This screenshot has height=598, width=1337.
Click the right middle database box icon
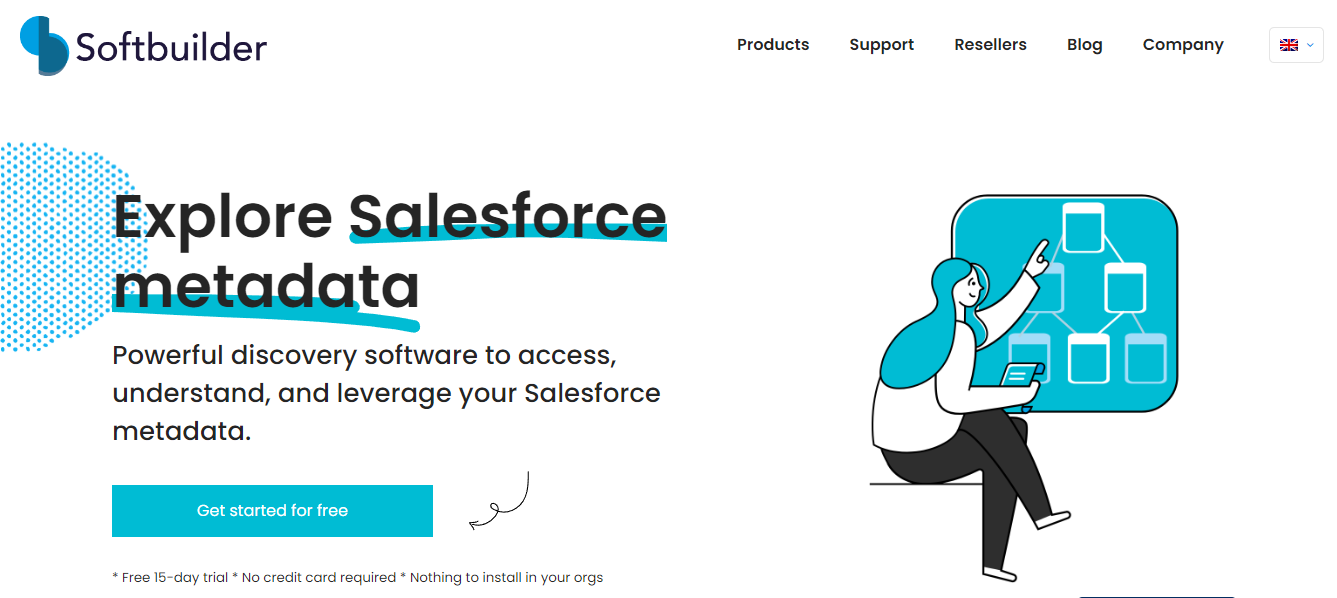1125,287
